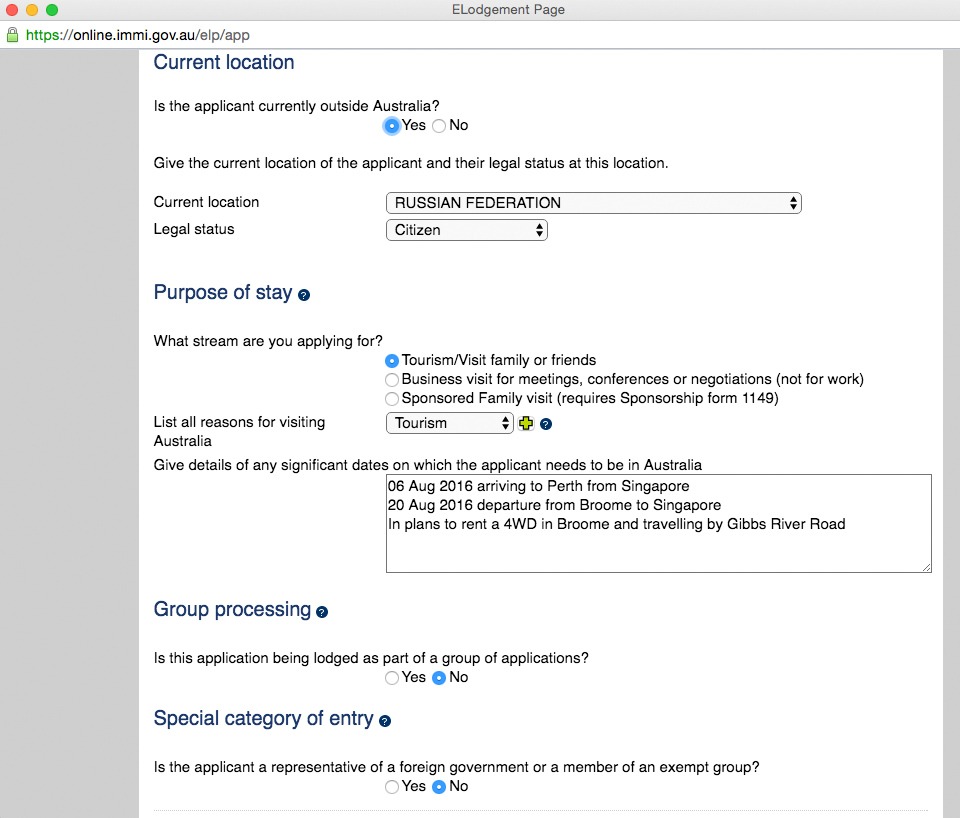Open the Current location country dropdown
The width and height of the screenshot is (960, 818).
tap(593, 203)
